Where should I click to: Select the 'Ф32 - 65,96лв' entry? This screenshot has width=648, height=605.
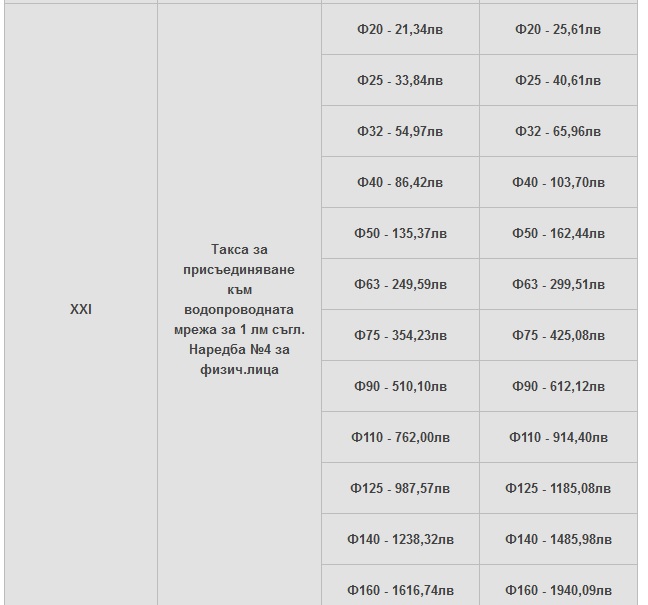[x=558, y=131]
